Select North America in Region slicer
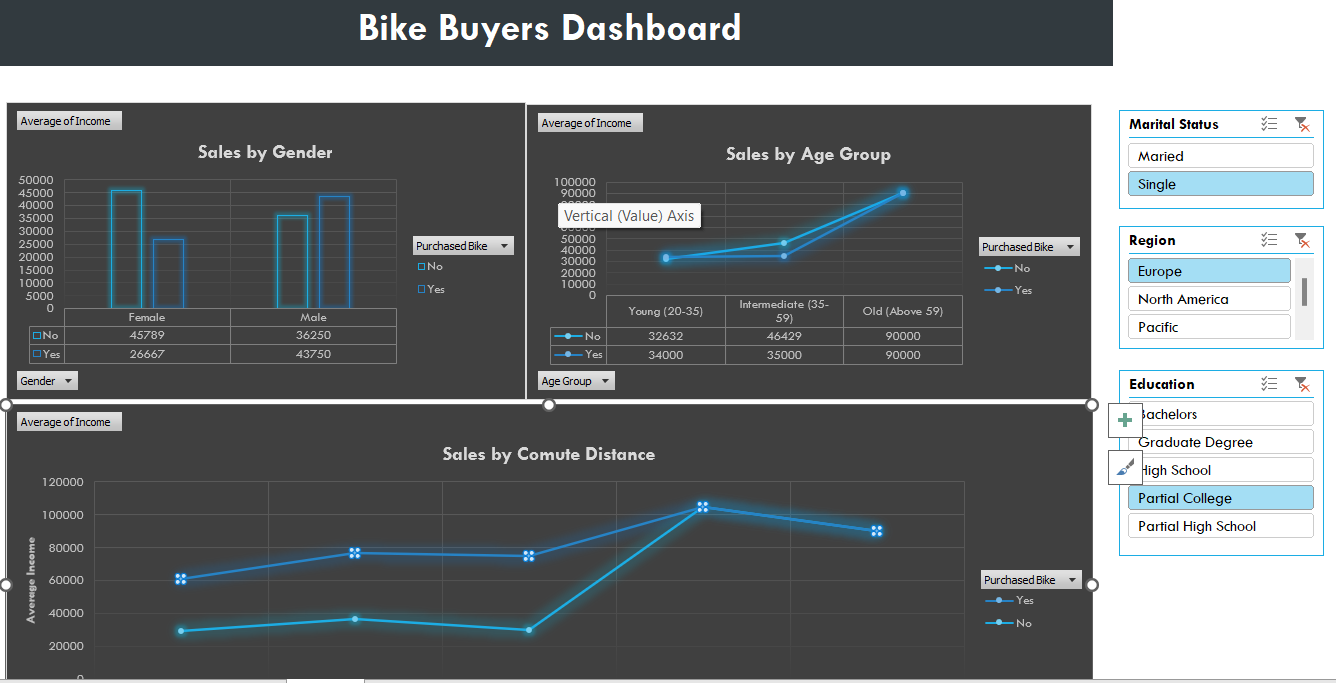Image resolution: width=1336 pixels, height=683 pixels. pyautogui.click(x=1209, y=299)
